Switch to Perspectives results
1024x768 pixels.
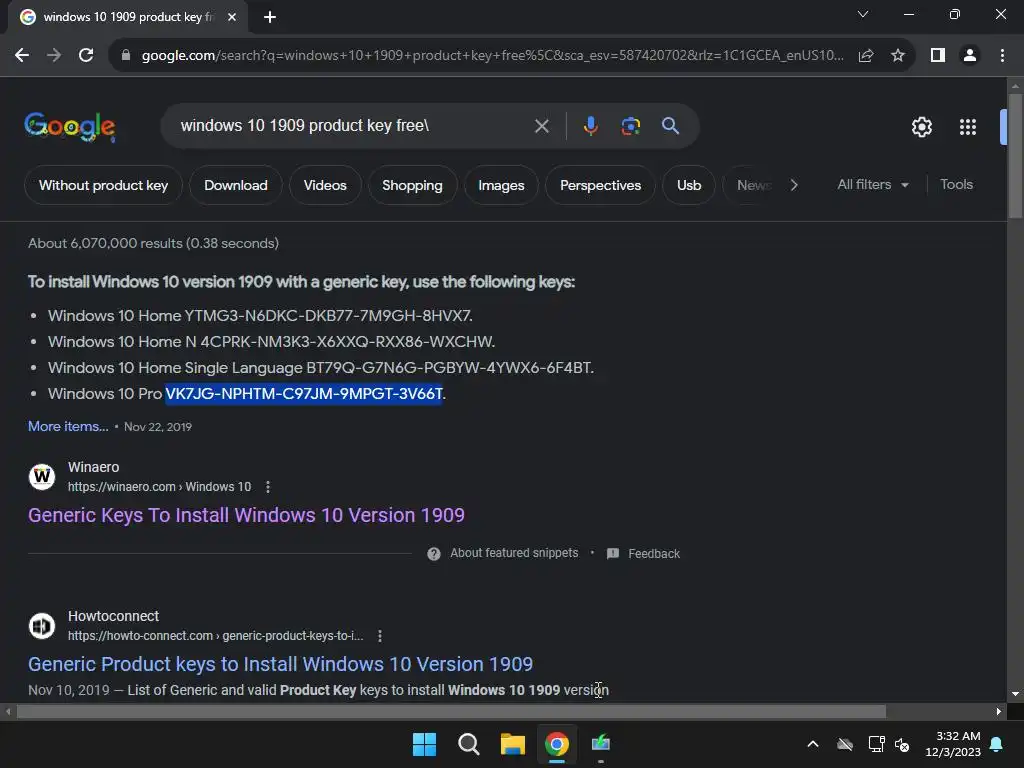click(x=600, y=185)
